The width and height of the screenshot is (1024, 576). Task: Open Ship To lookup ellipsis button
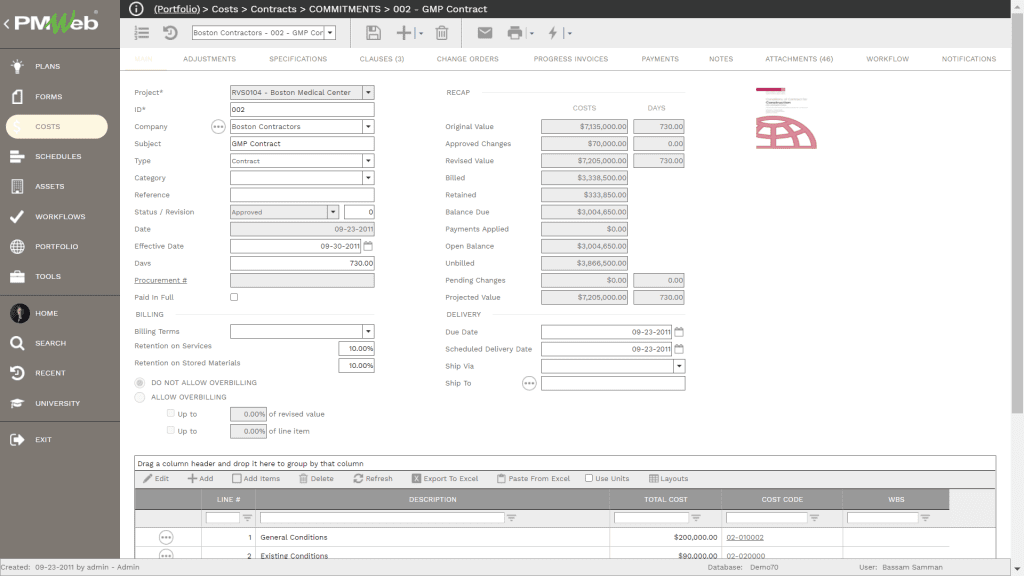tap(529, 383)
